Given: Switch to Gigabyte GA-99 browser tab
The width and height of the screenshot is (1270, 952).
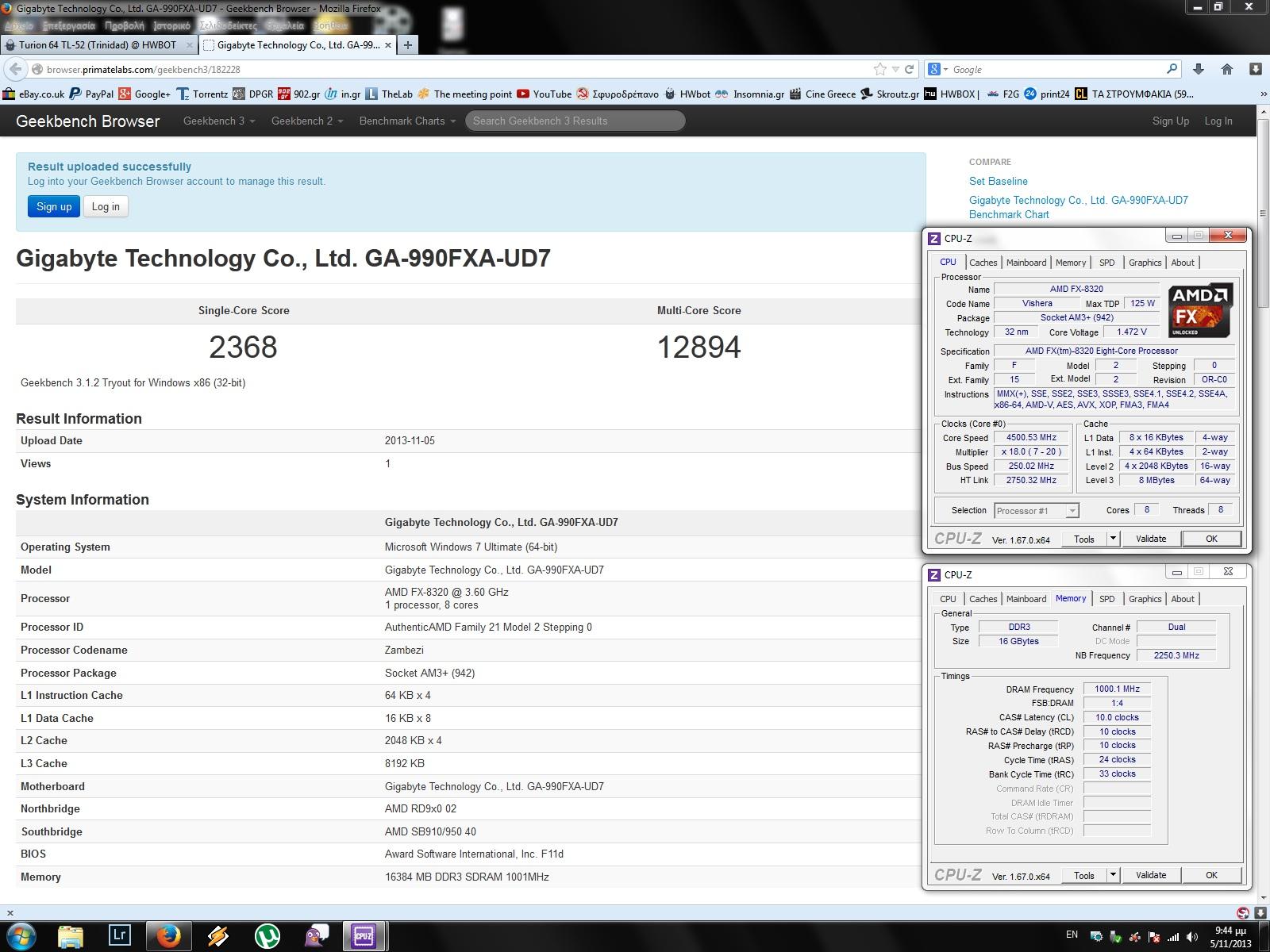Looking at the screenshot, I should pos(298,45).
